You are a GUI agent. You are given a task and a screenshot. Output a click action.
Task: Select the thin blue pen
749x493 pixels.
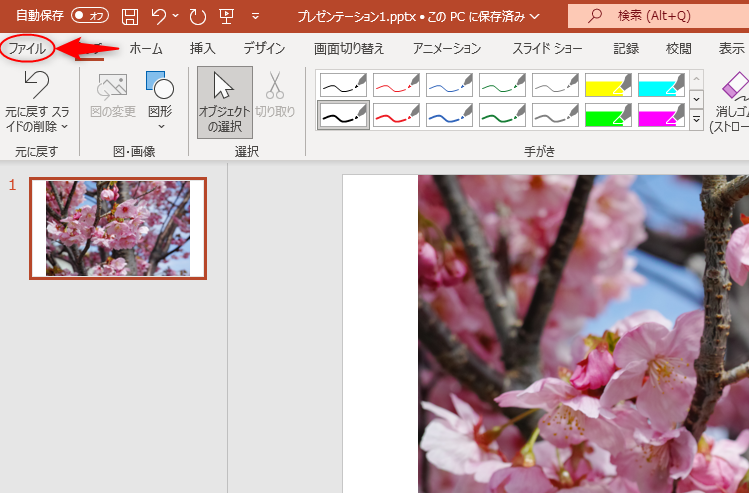pos(449,85)
